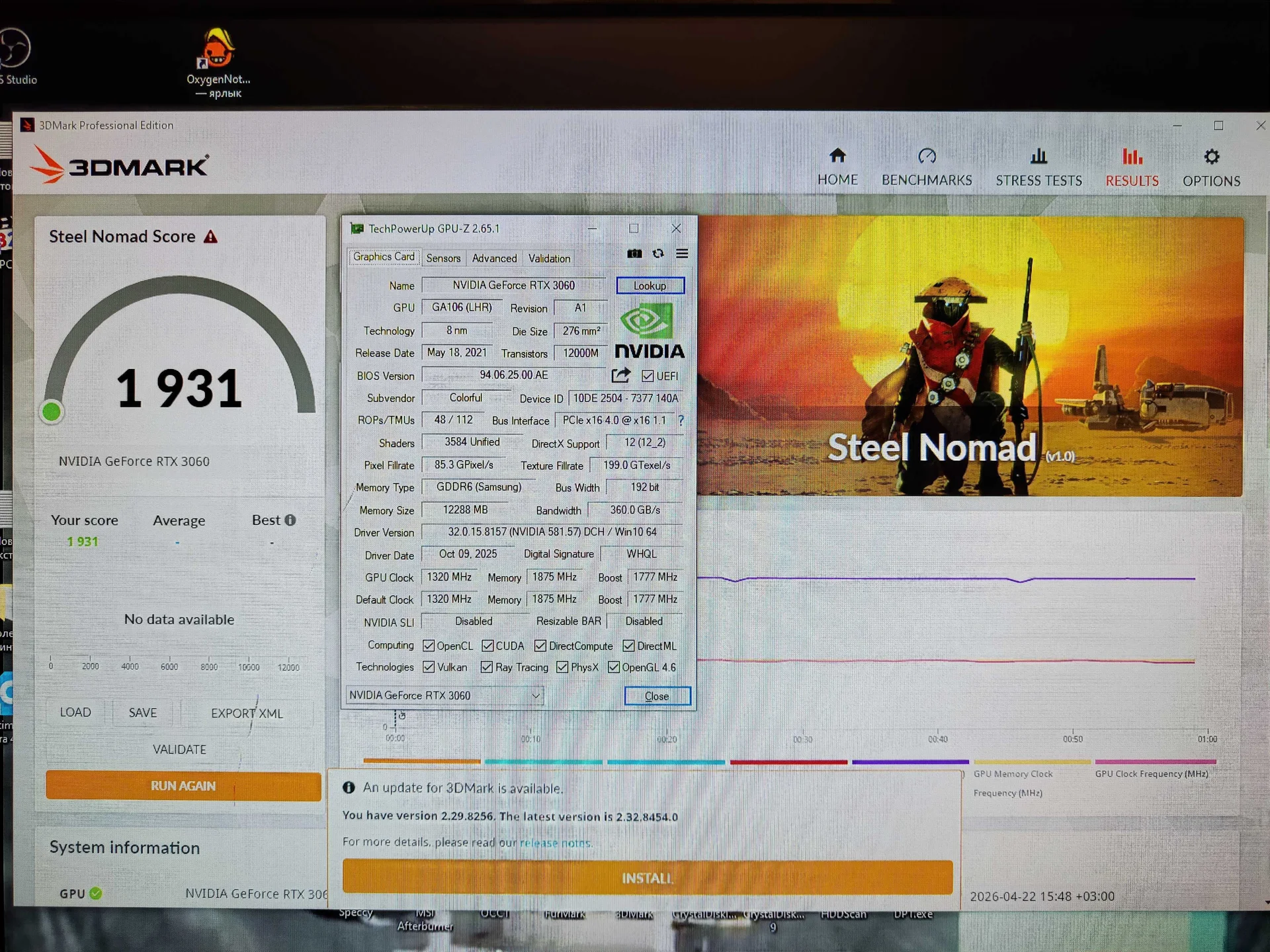The width and height of the screenshot is (1270, 952).
Task: Switch to the Validation tab
Action: pos(549,258)
